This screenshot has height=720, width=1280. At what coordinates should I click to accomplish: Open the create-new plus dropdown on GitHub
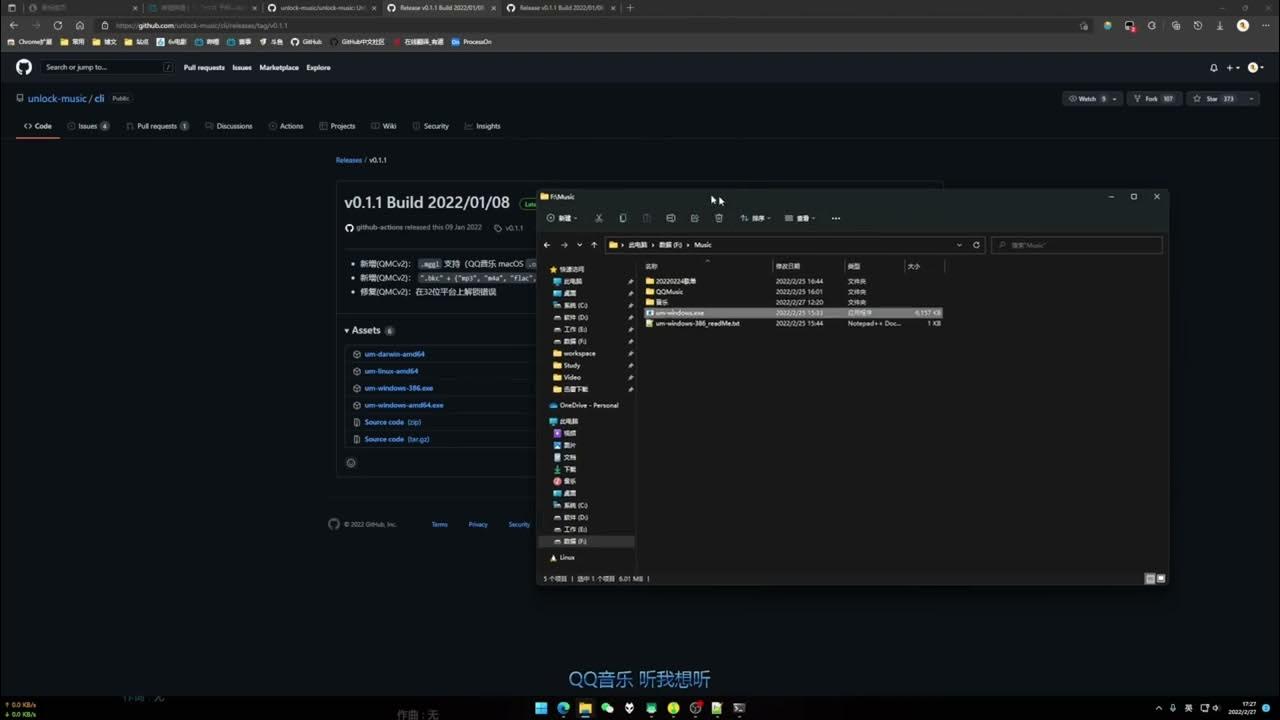1233,68
